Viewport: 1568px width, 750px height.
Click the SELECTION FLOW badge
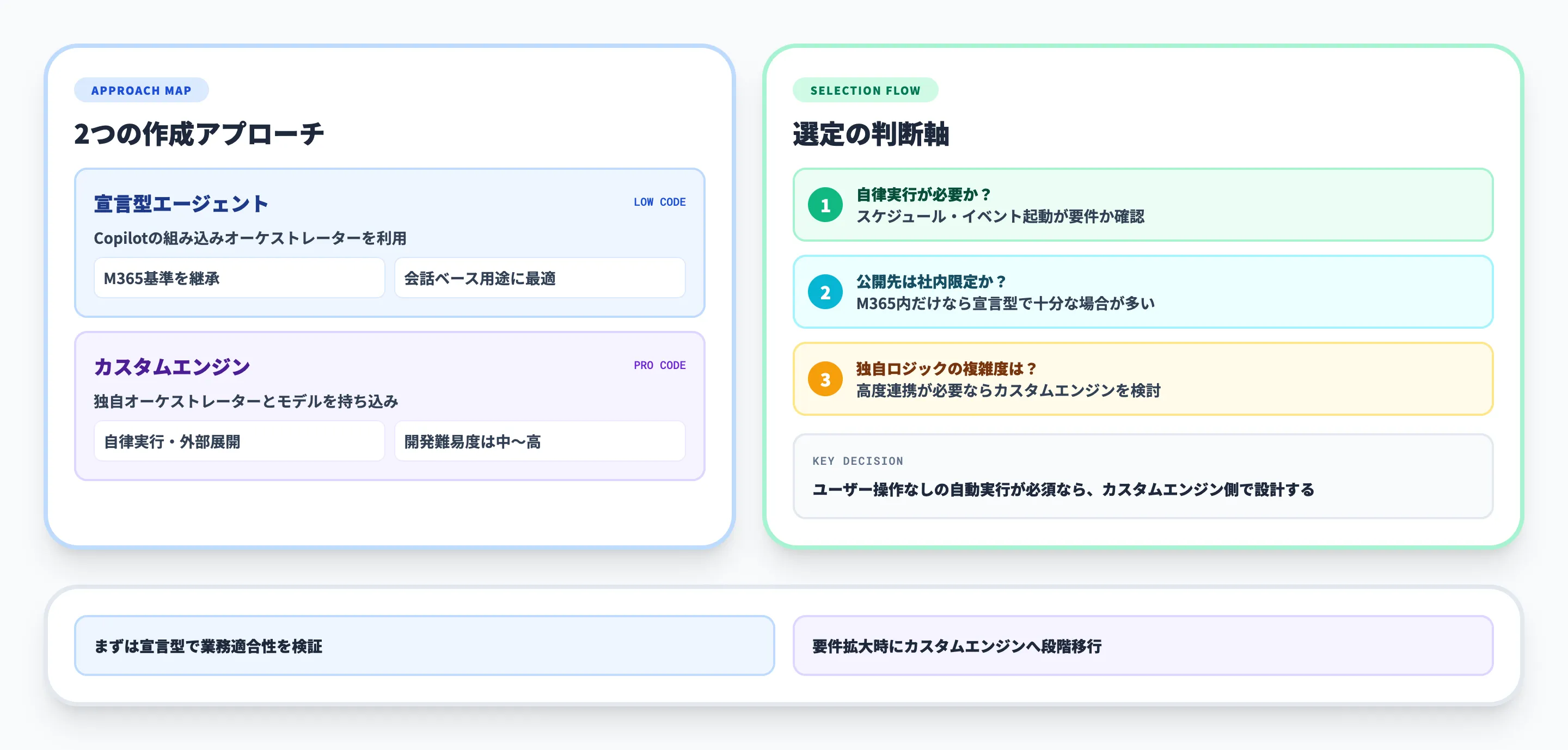pos(866,90)
